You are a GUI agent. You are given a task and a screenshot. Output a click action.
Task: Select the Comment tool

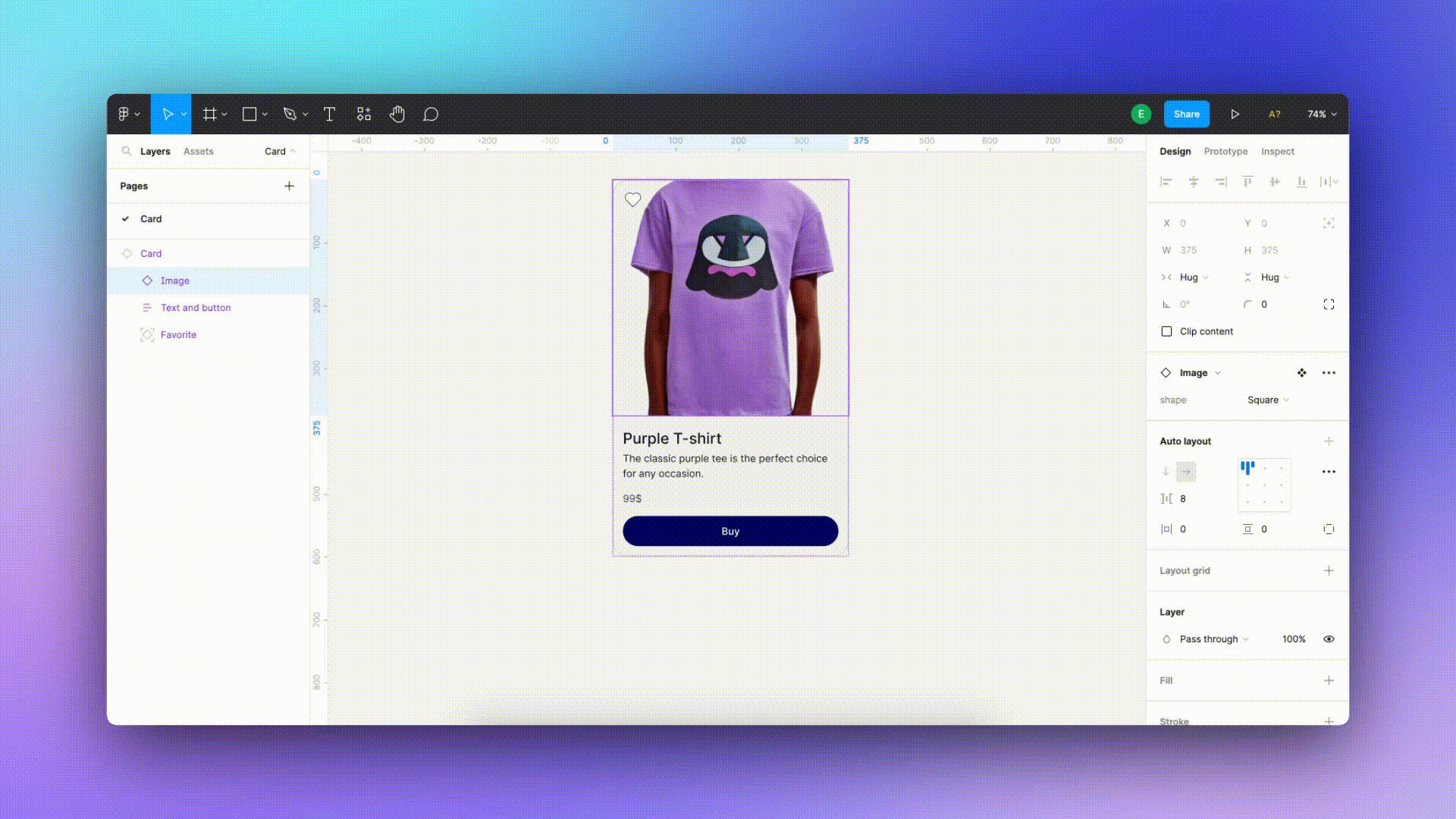pos(431,115)
